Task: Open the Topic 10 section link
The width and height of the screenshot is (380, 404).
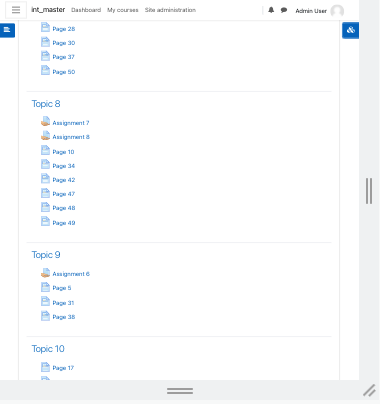Action: (48, 349)
